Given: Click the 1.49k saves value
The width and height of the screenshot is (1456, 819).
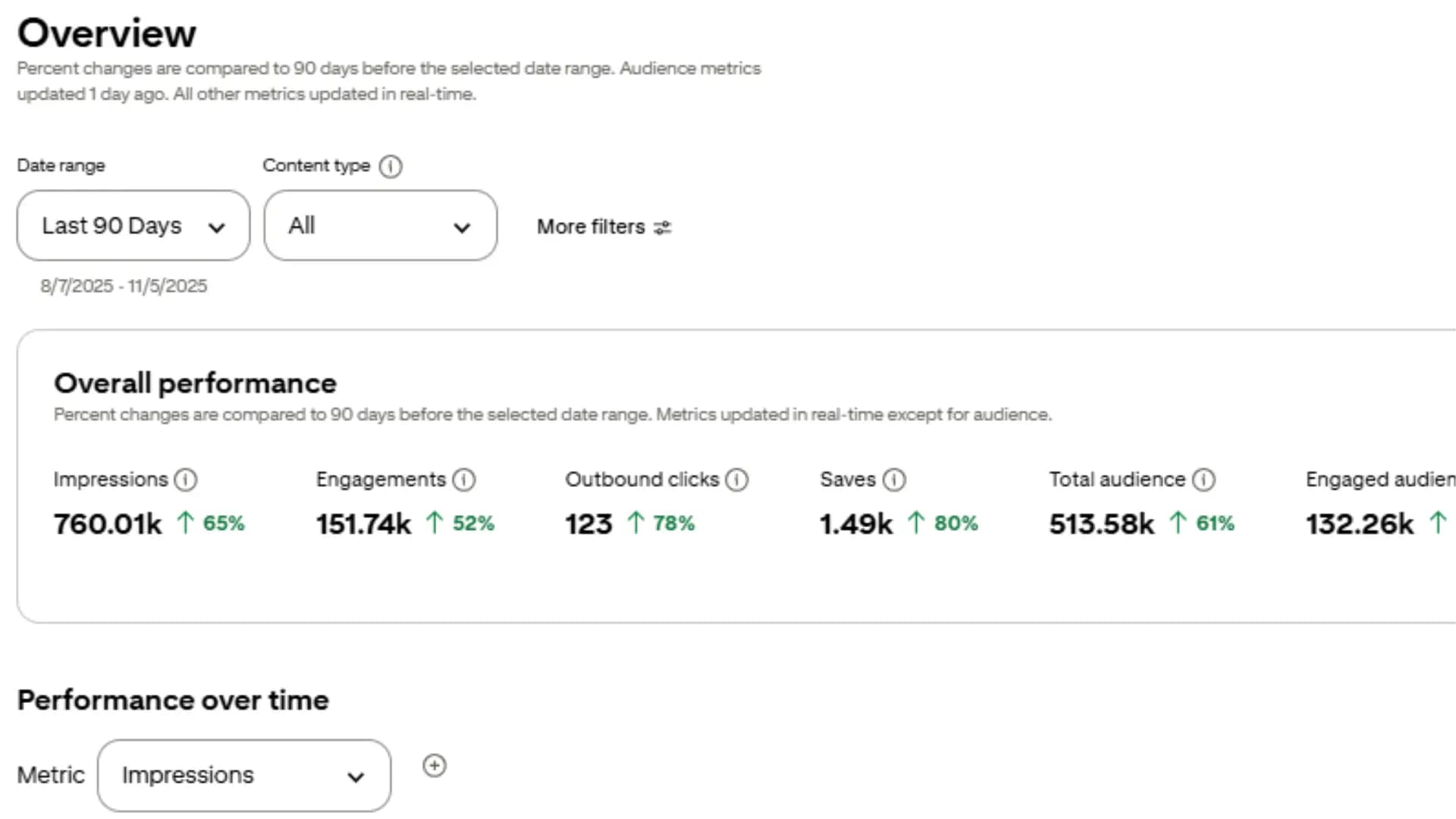Looking at the screenshot, I should pos(856,523).
